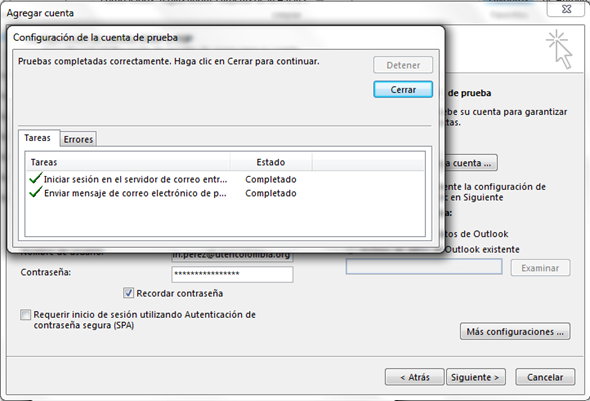
Task: Switch to the Errores tab
Action: click(x=78, y=139)
